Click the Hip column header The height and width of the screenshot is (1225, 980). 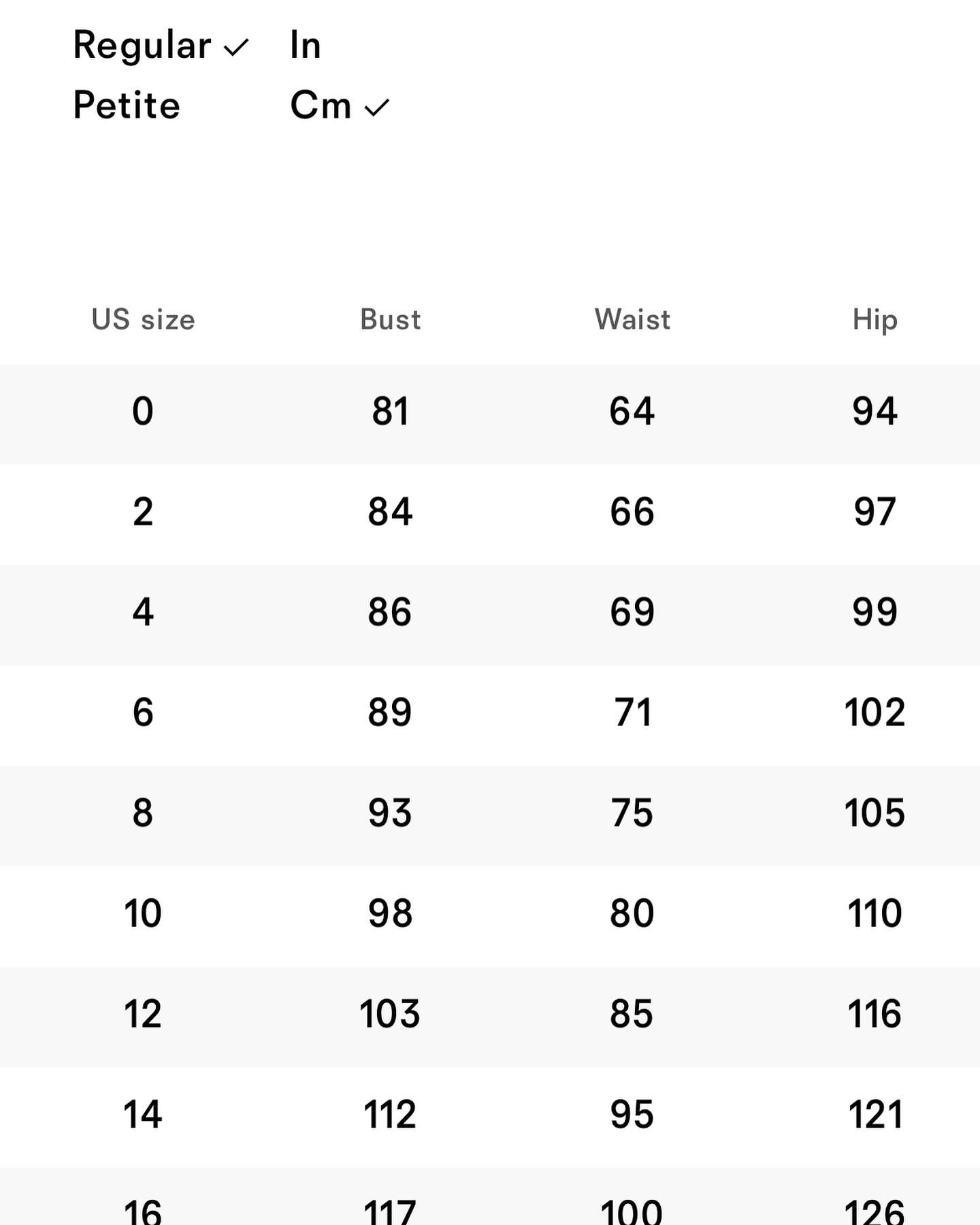point(875,319)
